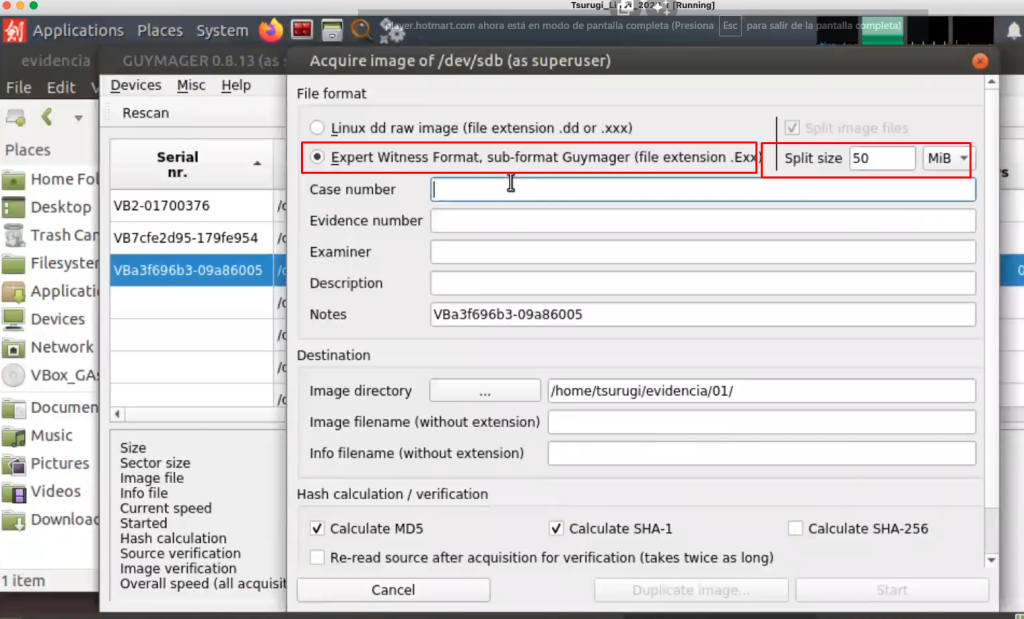This screenshot has height=619, width=1024.
Task: Click the Notes field
Action: click(x=703, y=315)
